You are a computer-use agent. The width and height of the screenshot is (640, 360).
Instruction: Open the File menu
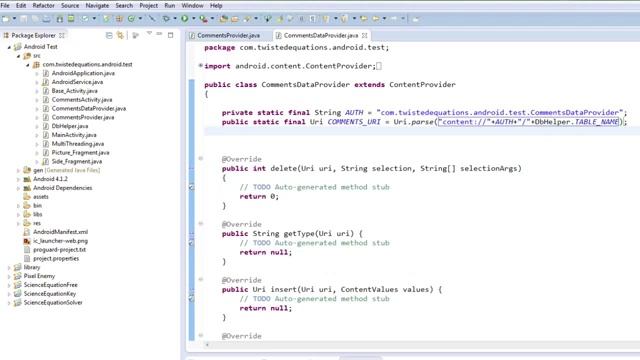[x=5, y=6]
